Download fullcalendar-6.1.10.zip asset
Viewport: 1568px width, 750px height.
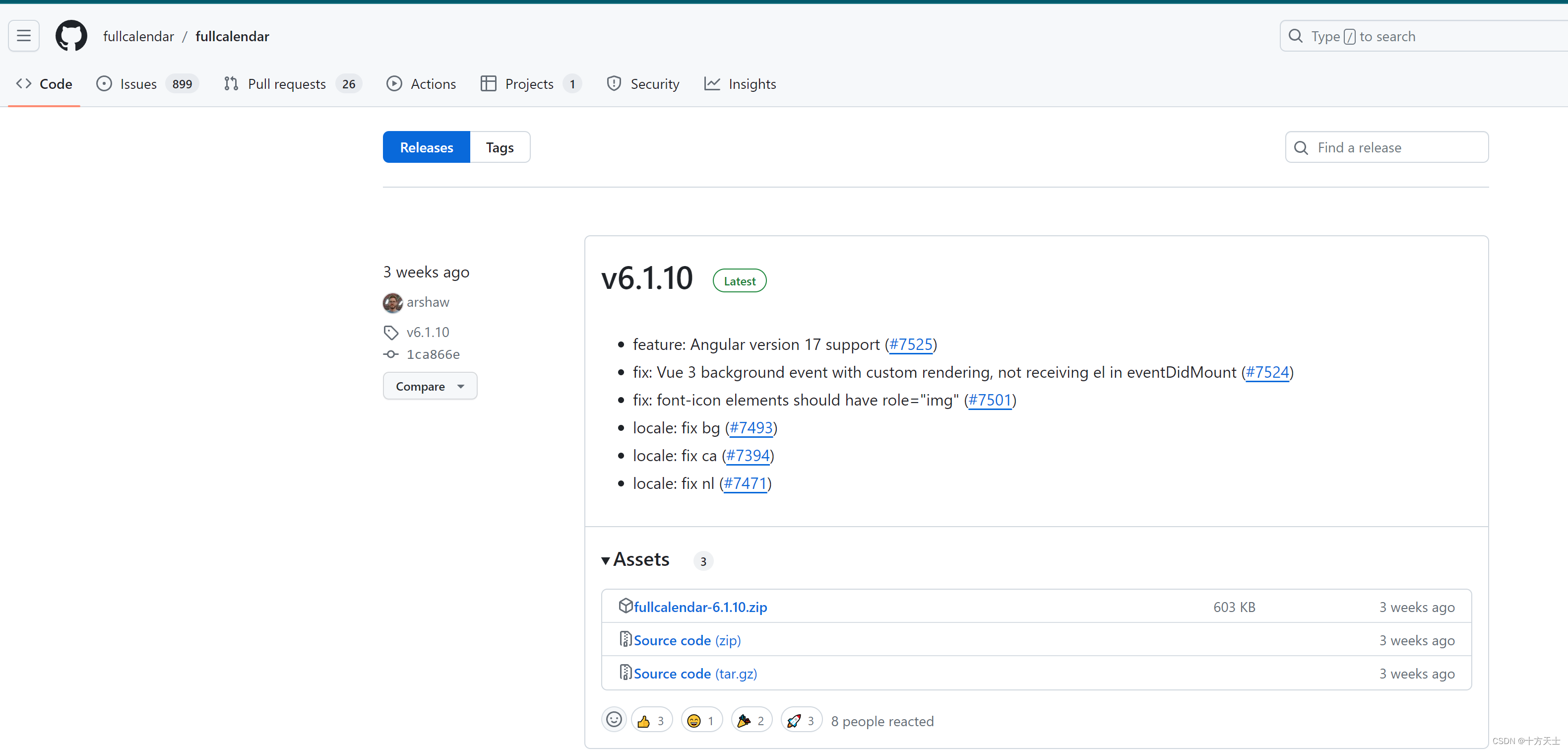click(x=699, y=607)
